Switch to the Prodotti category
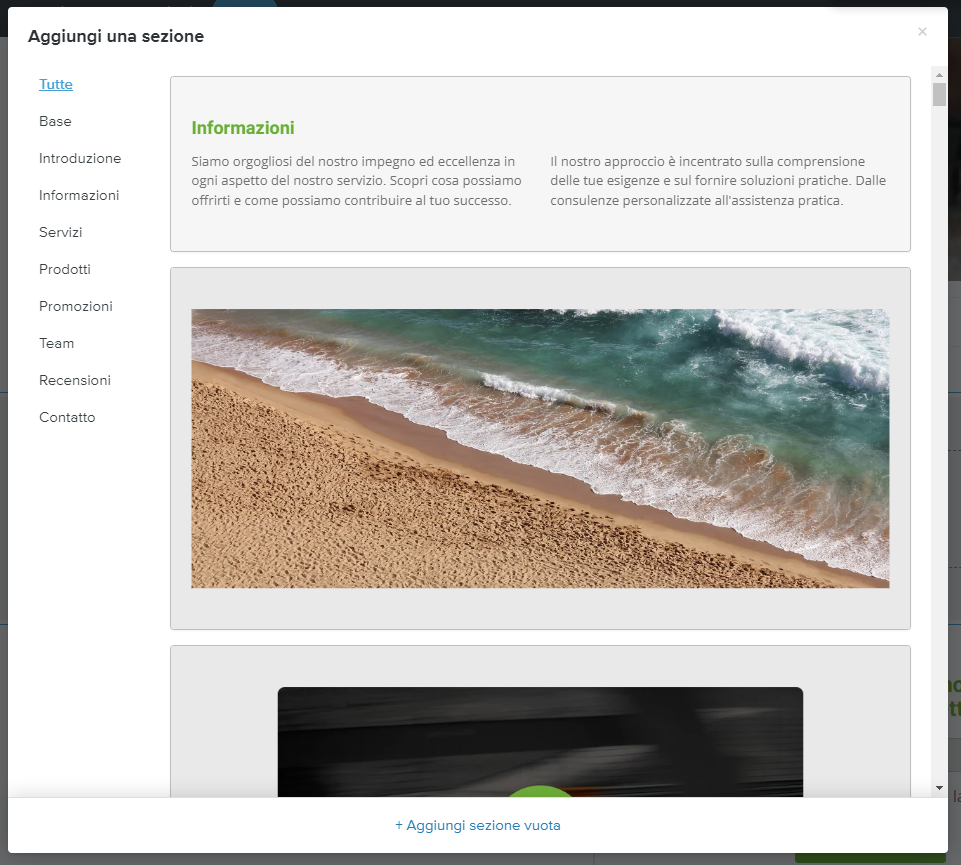This screenshot has height=865, width=961. pyautogui.click(x=64, y=269)
